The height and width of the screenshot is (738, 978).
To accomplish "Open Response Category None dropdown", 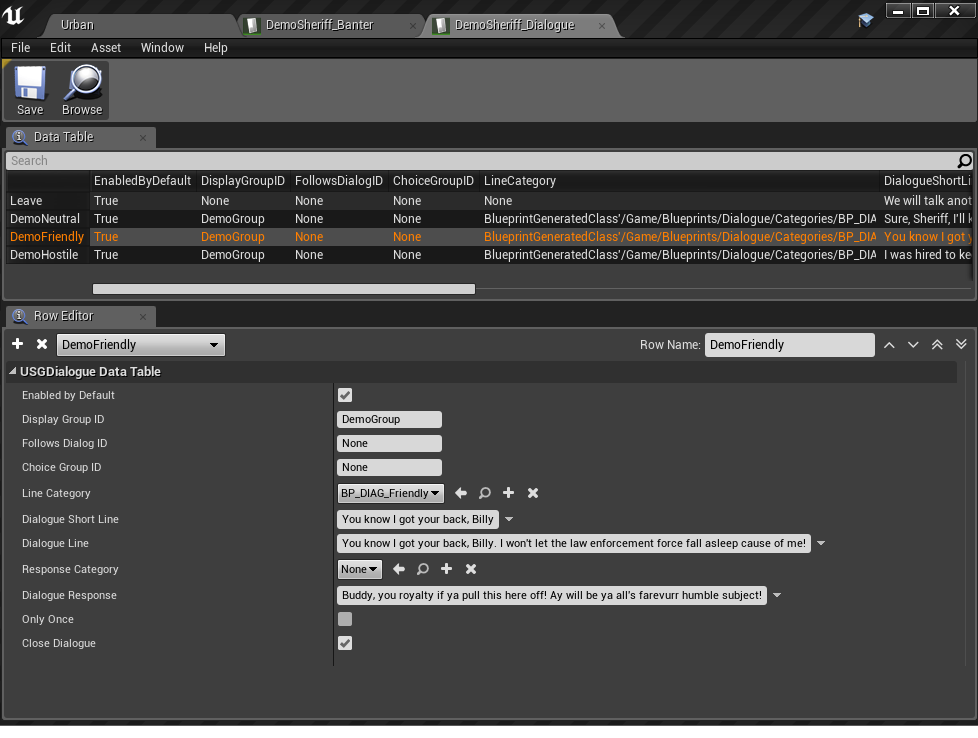I will [359, 569].
